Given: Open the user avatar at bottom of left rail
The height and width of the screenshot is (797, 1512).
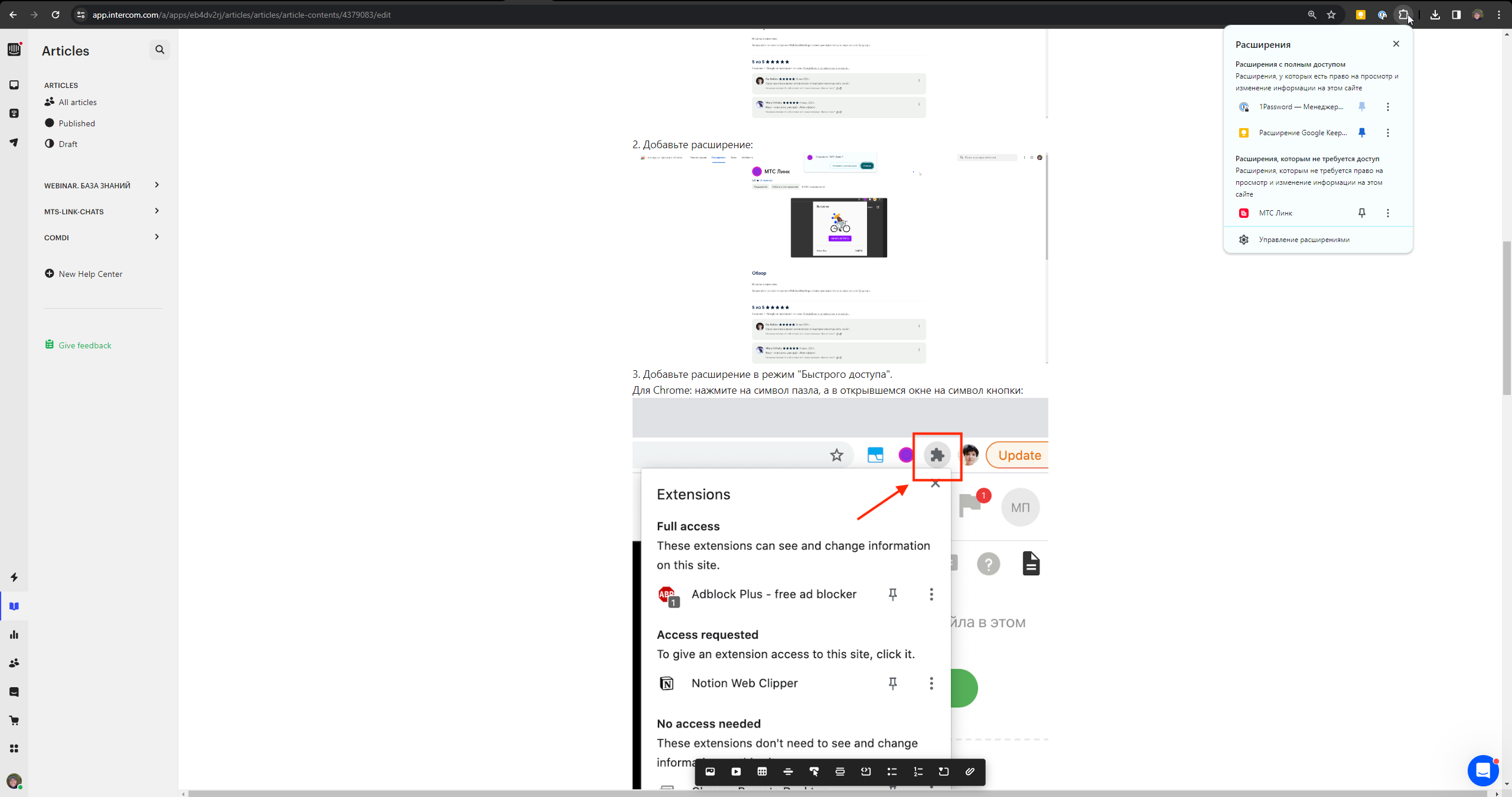Looking at the screenshot, I should tap(14, 781).
